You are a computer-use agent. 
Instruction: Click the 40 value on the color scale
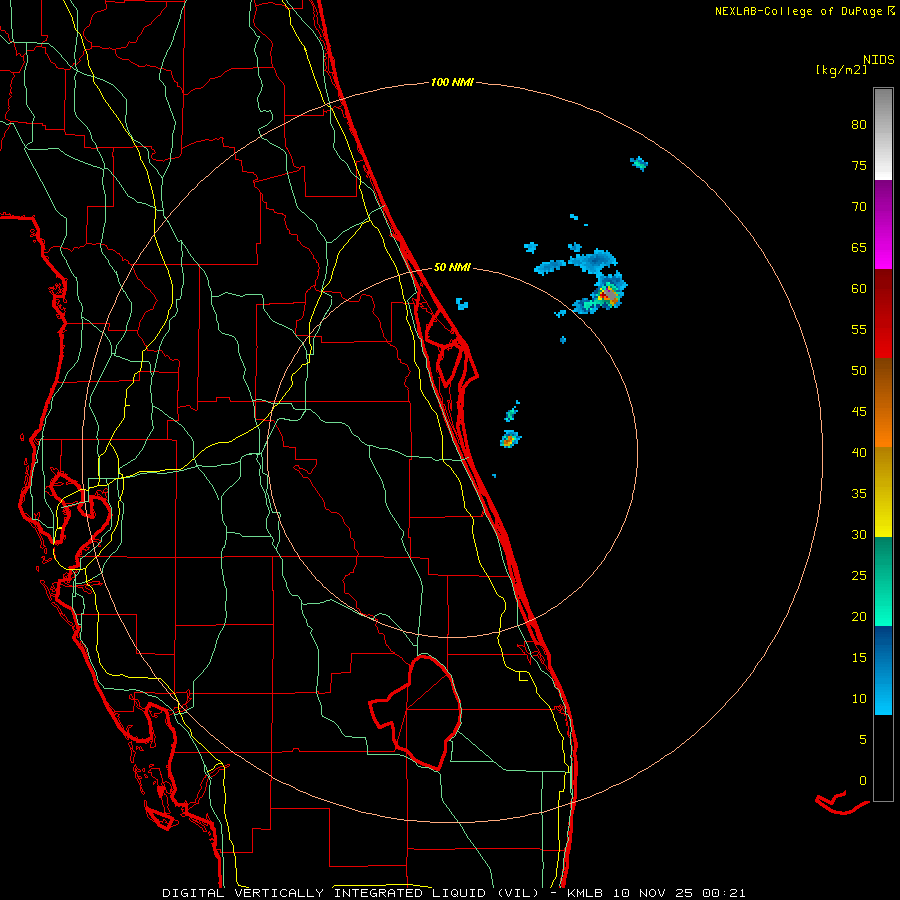coord(859,452)
